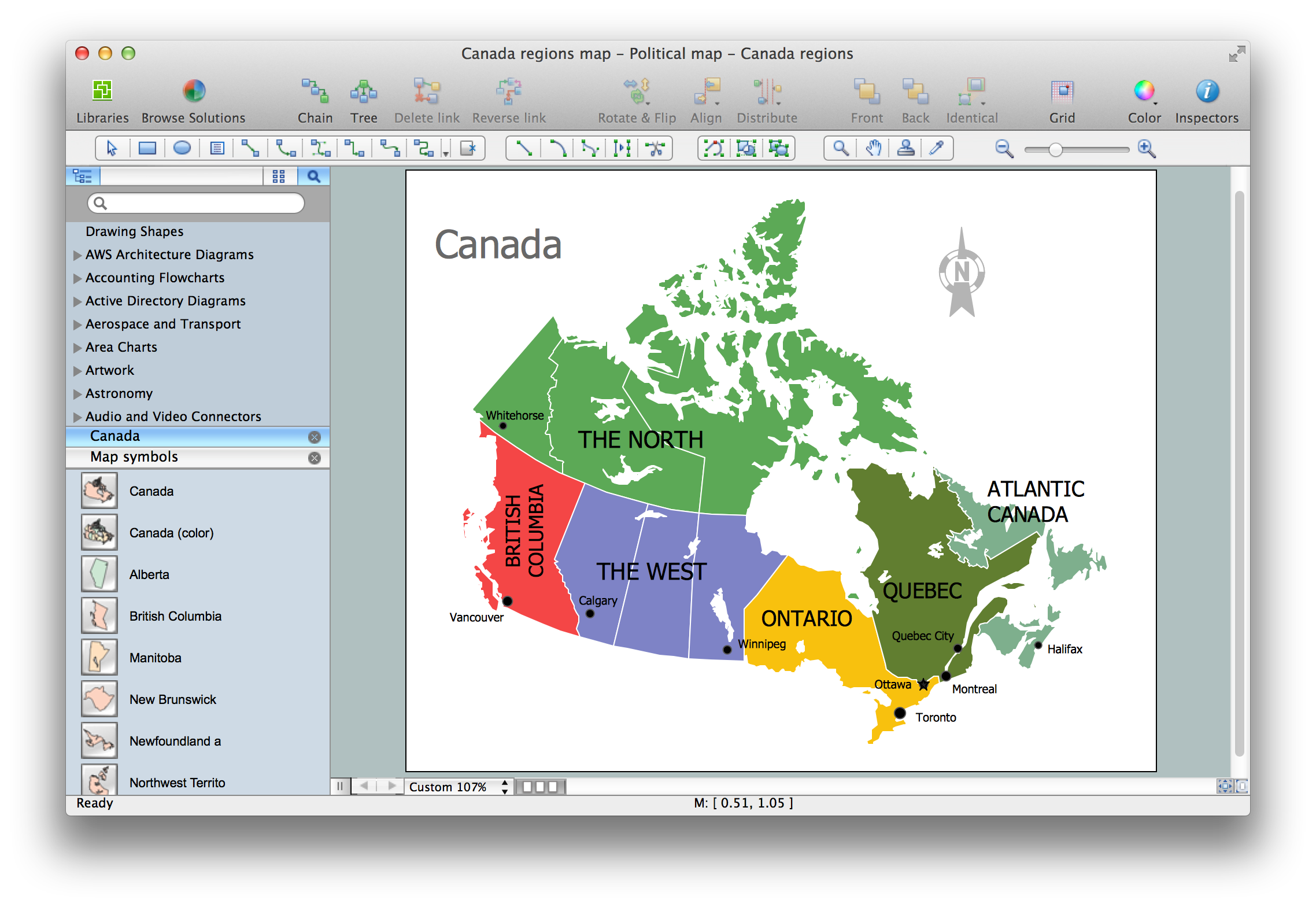Click the Browse Solutions icon

(x=194, y=91)
